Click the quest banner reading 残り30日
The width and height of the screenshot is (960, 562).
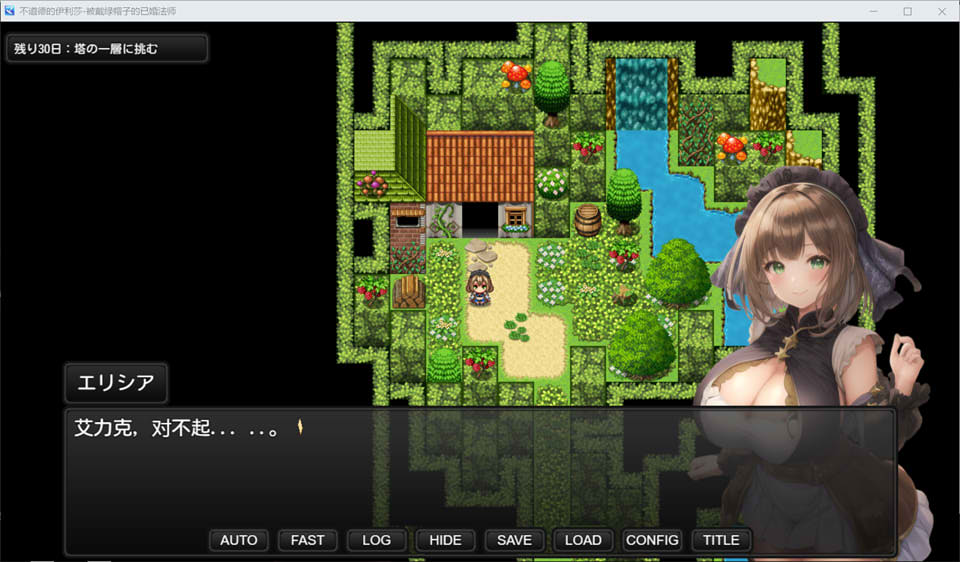click(107, 48)
